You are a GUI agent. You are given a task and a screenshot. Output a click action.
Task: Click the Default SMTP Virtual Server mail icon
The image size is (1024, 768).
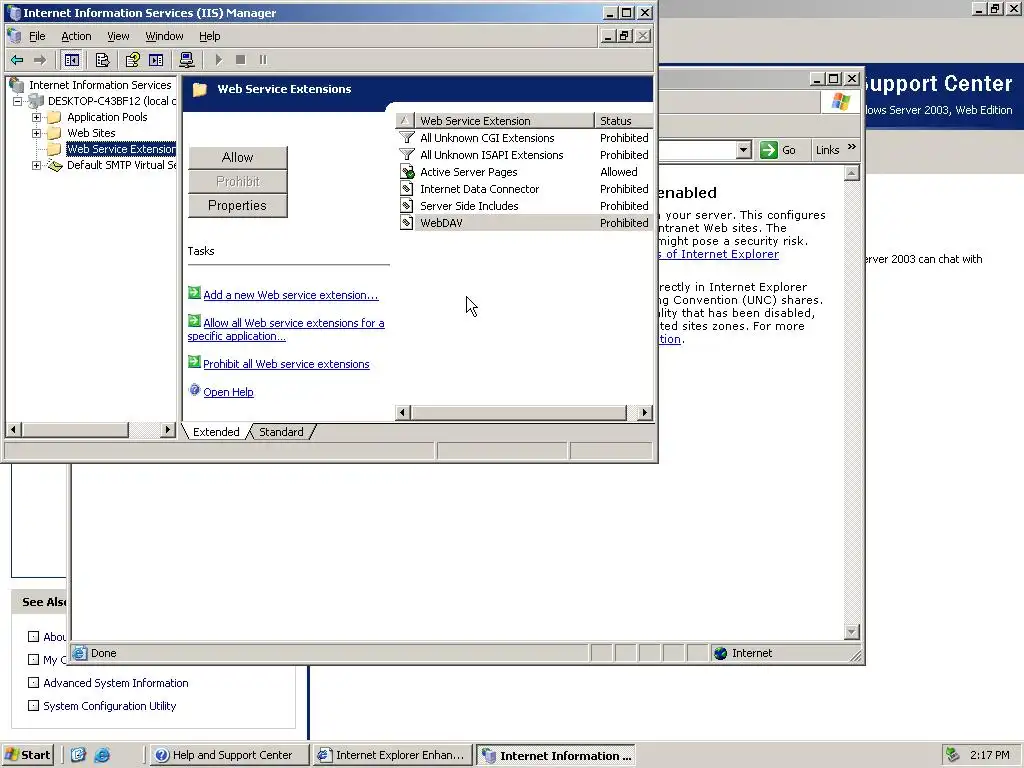pos(55,165)
